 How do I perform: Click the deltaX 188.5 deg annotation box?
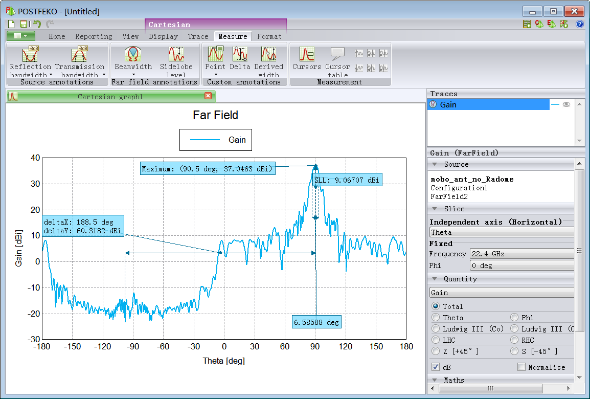(x=83, y=226)
